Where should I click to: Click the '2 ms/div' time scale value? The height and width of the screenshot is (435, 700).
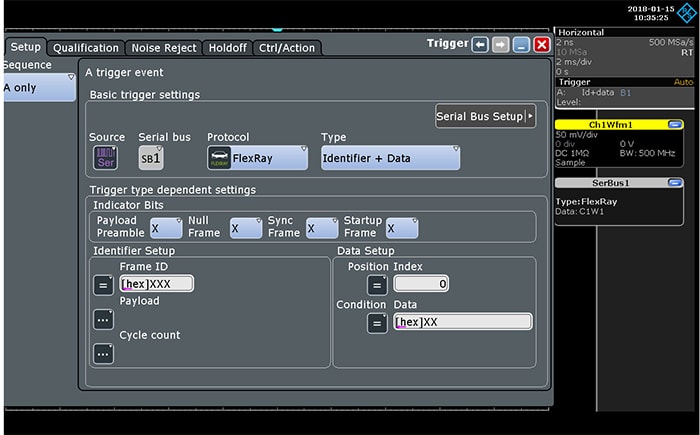coord(574,62)
